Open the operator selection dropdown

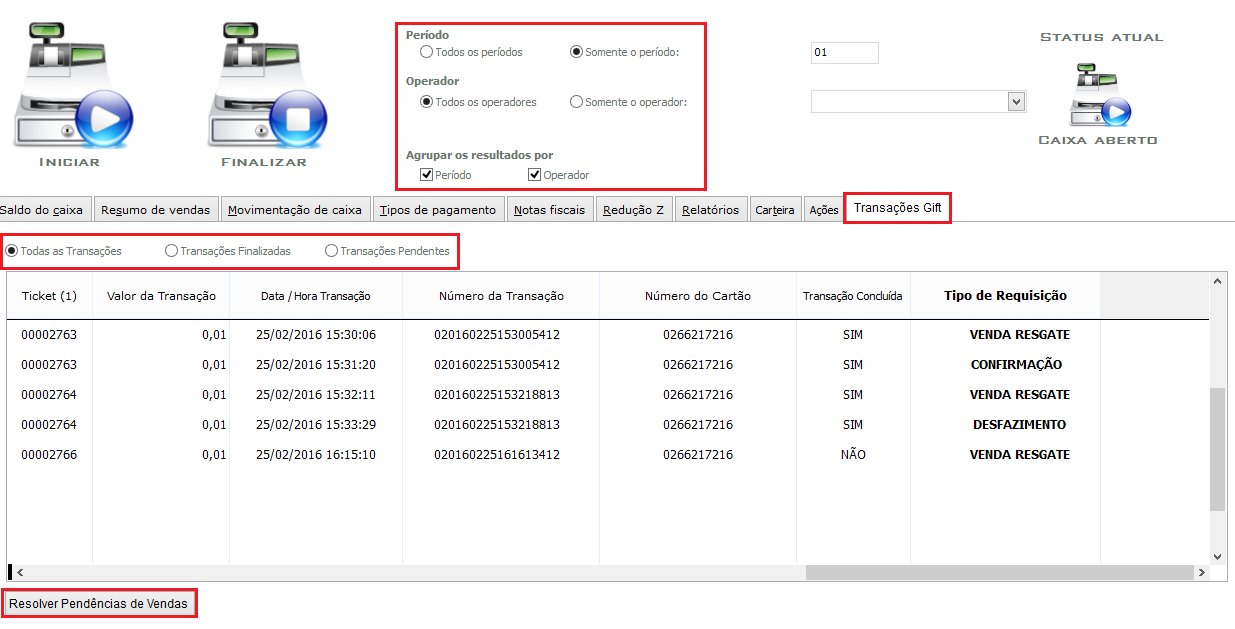pos(1017,101)
